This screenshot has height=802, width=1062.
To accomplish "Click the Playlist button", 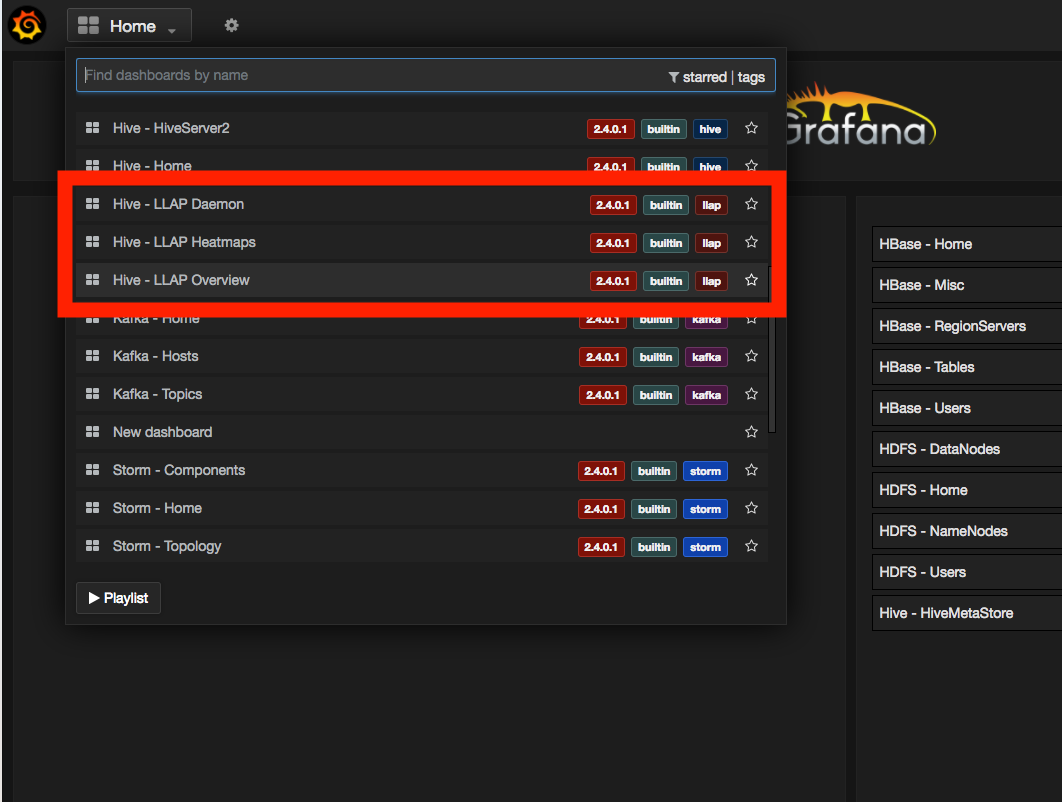I will pos(118,597).
